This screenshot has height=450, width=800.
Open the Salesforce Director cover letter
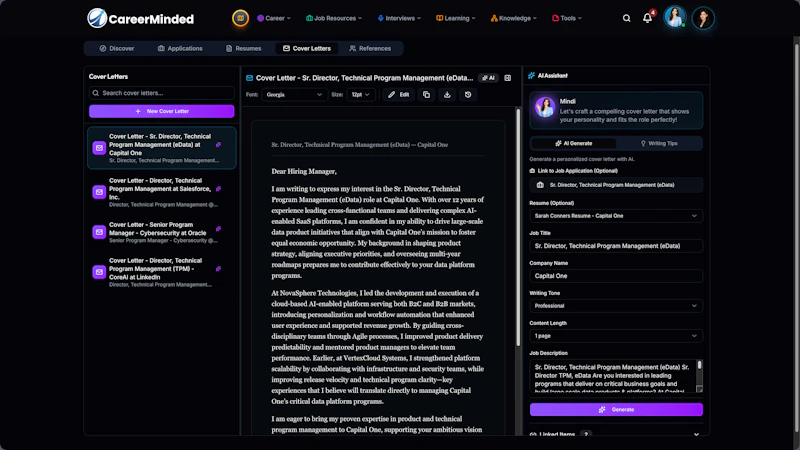coord(162,192)
